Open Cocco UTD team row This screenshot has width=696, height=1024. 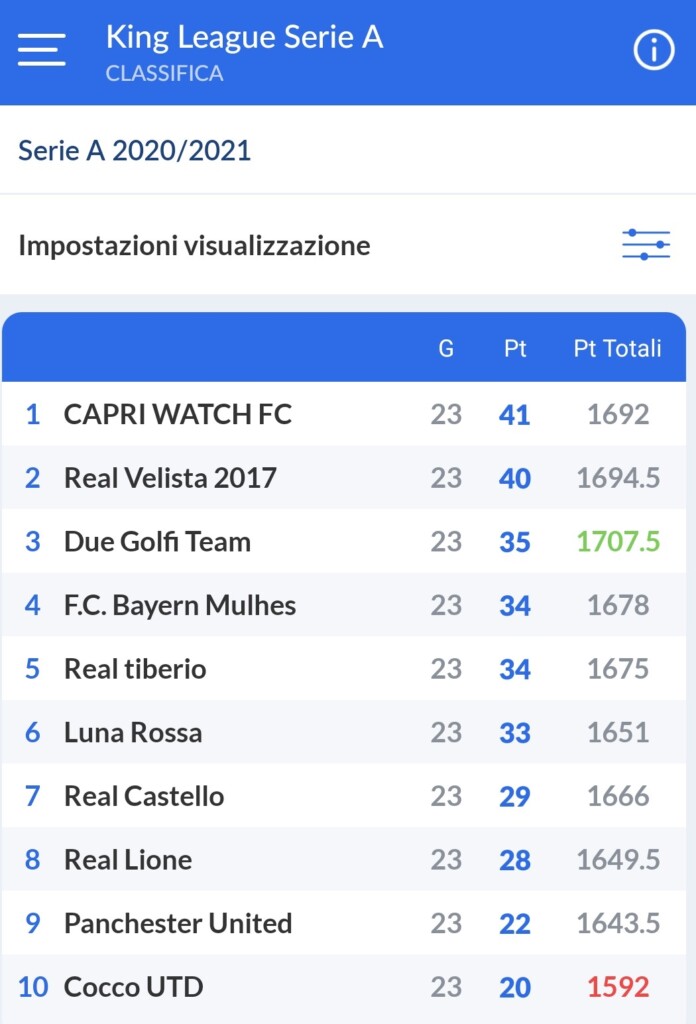tap(134, 987)
